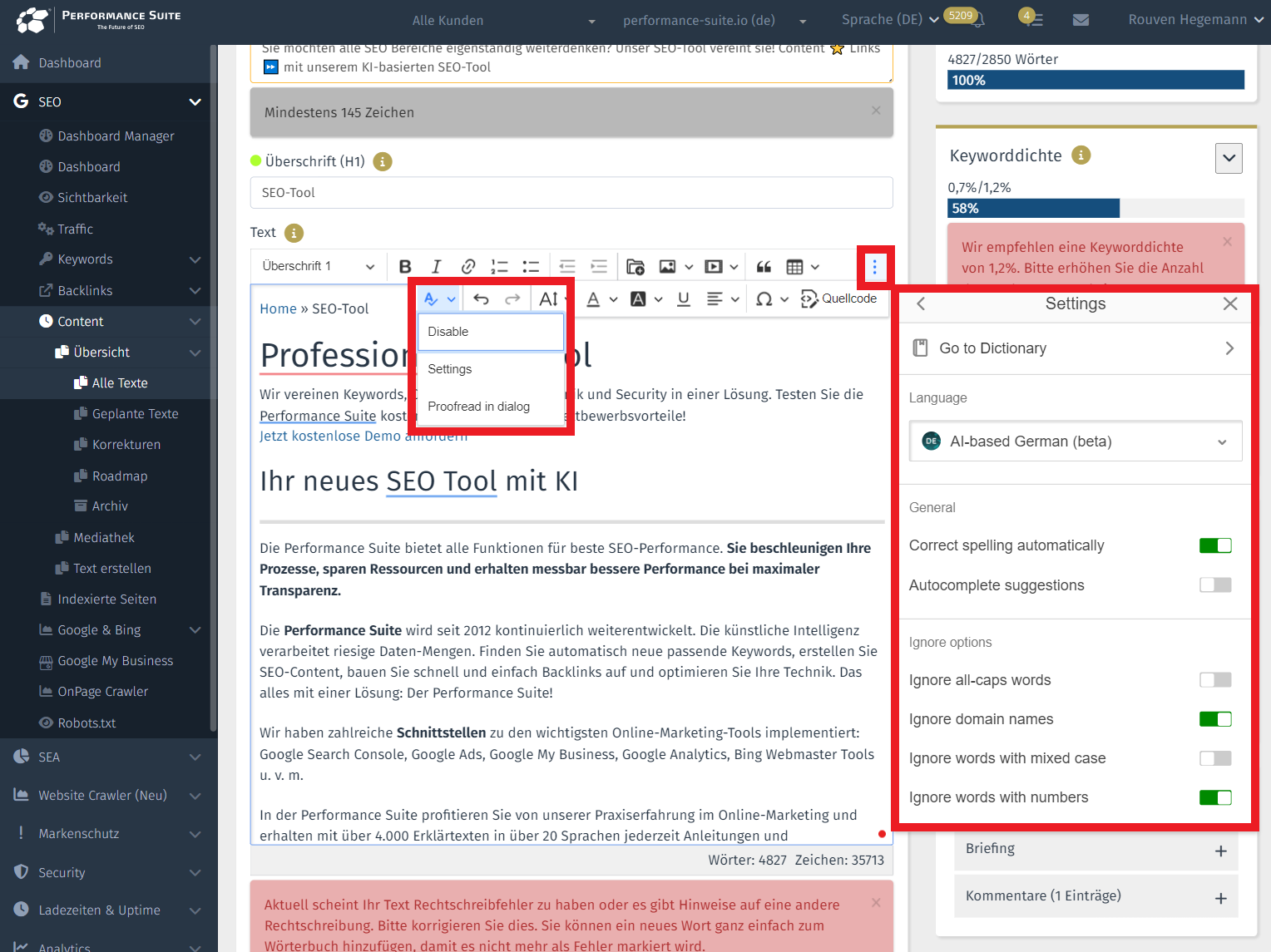The image size is (1271, 952).
Task: Open text alignment options
Action: (715, 299)
